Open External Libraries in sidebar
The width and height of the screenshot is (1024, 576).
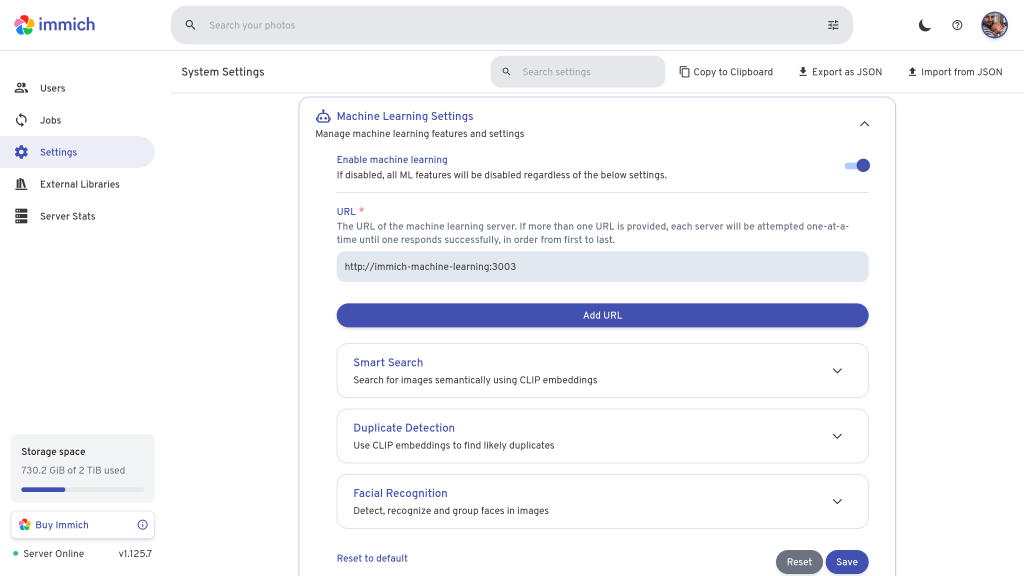(79, 184)
